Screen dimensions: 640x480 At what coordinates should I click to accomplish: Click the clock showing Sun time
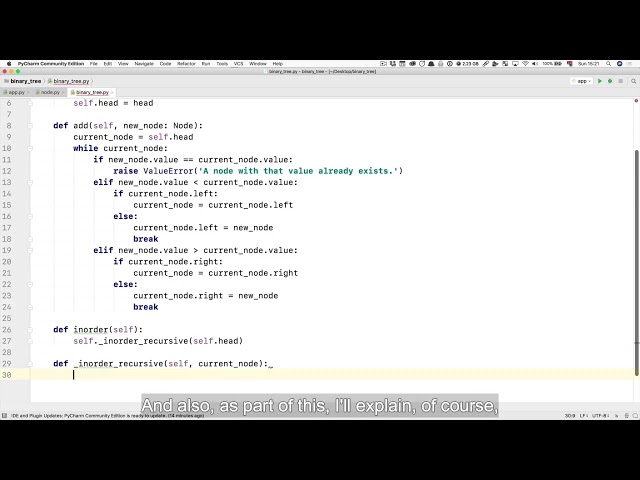tap(589, 64)
